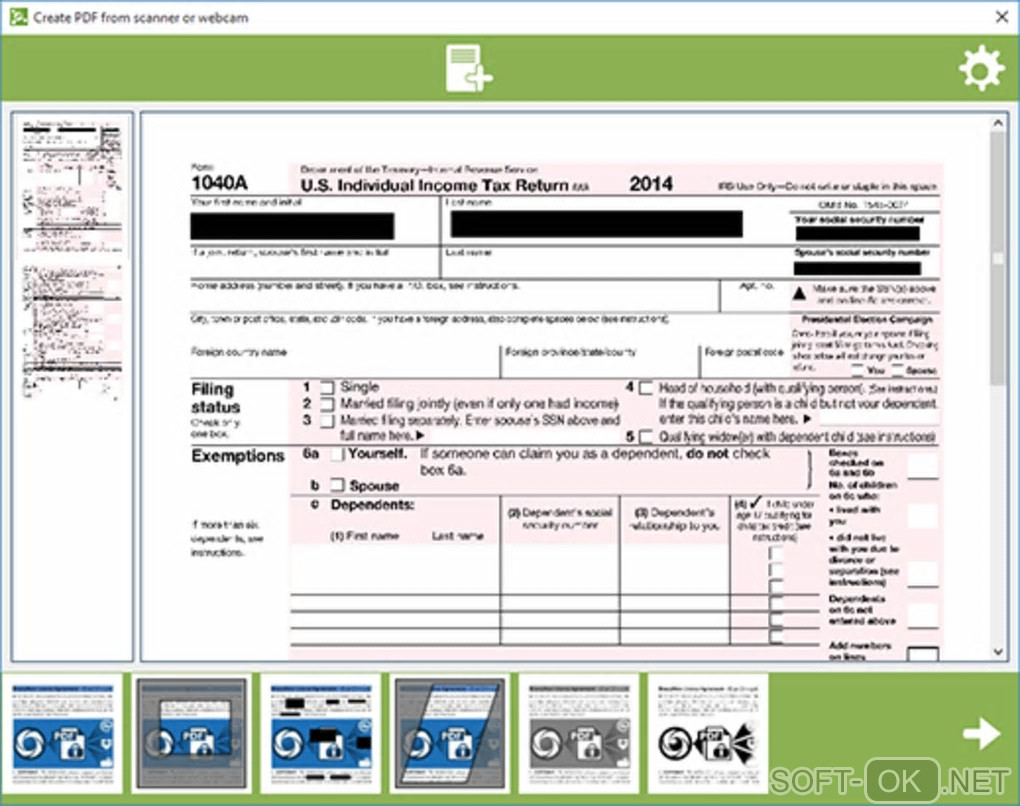Viewport: 1020px width, 806px height.
Task: Choose the crop page filter thumbnail
Action: 191,734
